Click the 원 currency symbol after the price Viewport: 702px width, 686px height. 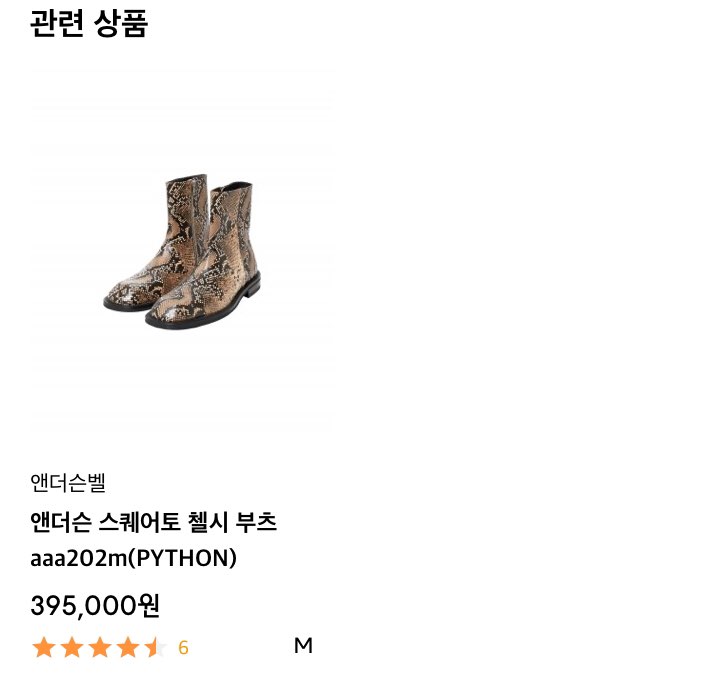click(x=148, y=605)
